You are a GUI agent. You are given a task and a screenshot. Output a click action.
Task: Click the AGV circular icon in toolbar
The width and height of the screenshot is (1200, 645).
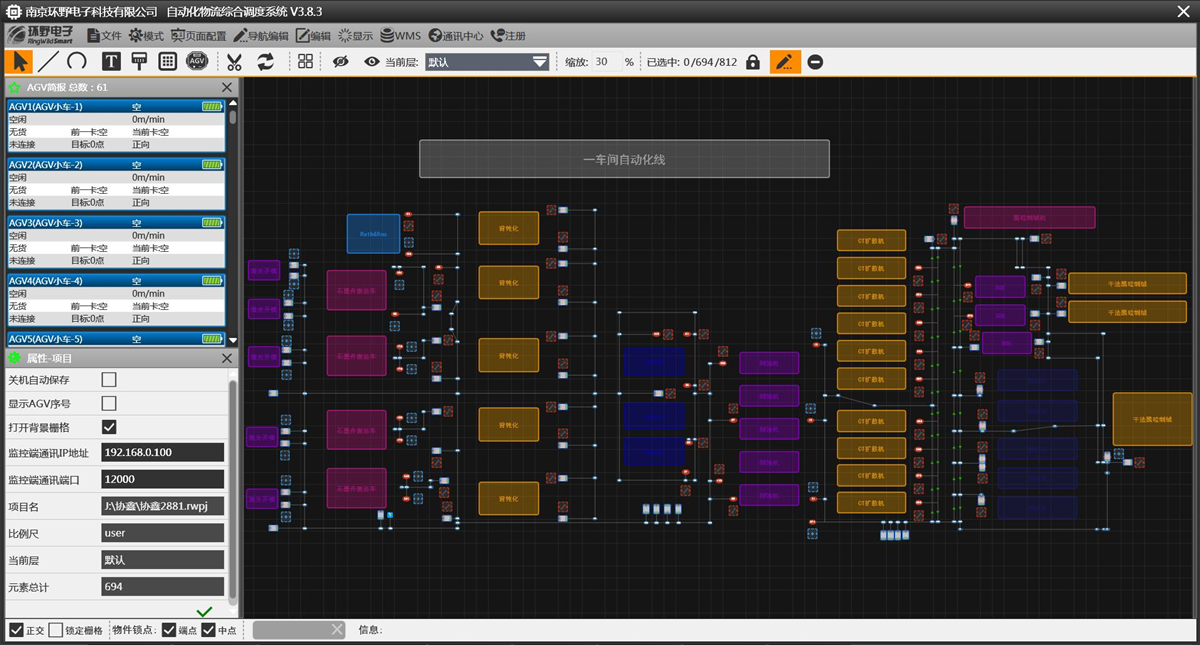(197, 62)
